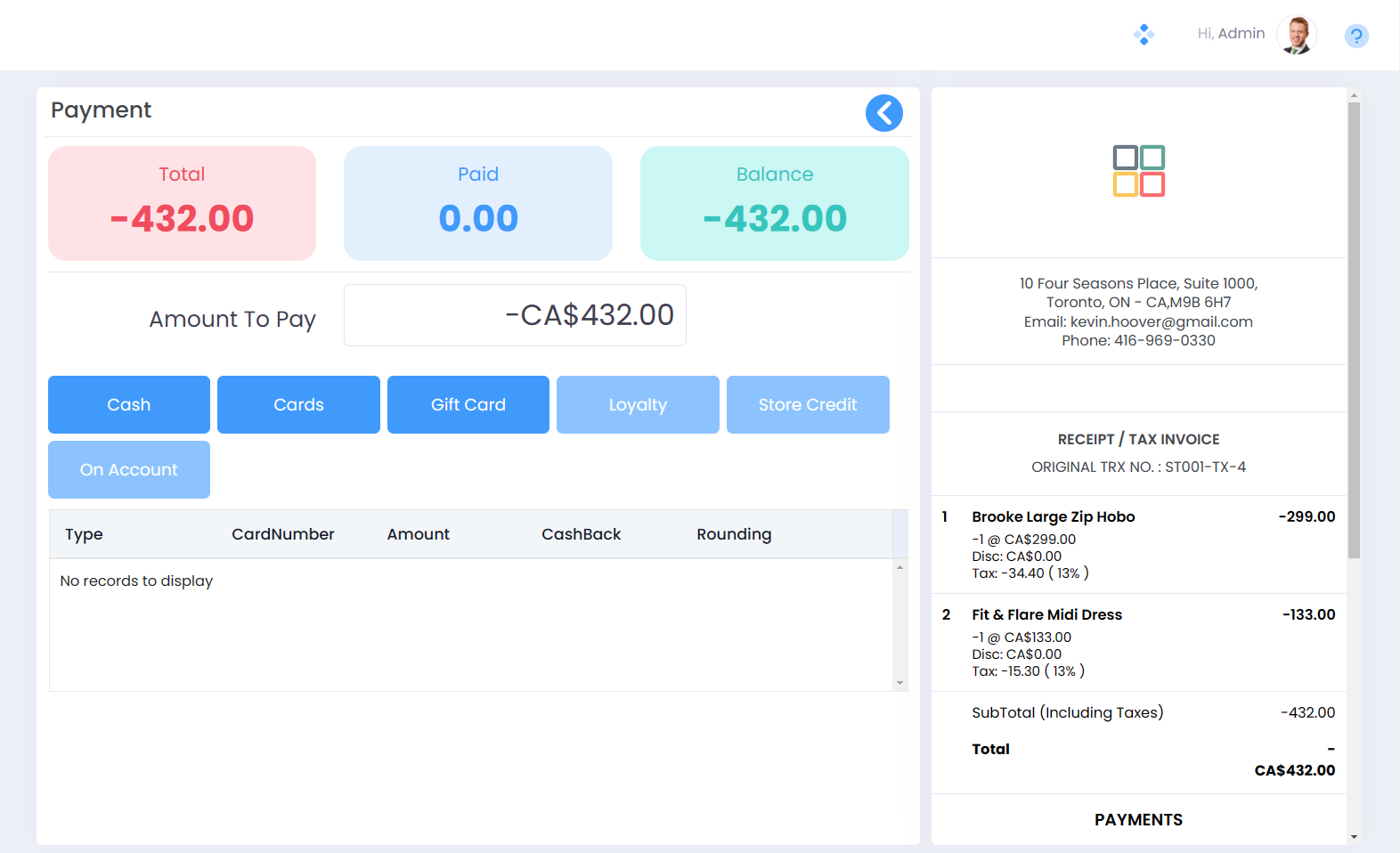The height and width of the screenshot is (853, 1400).
Task: Pay with Cash
Action: [129, 404]
